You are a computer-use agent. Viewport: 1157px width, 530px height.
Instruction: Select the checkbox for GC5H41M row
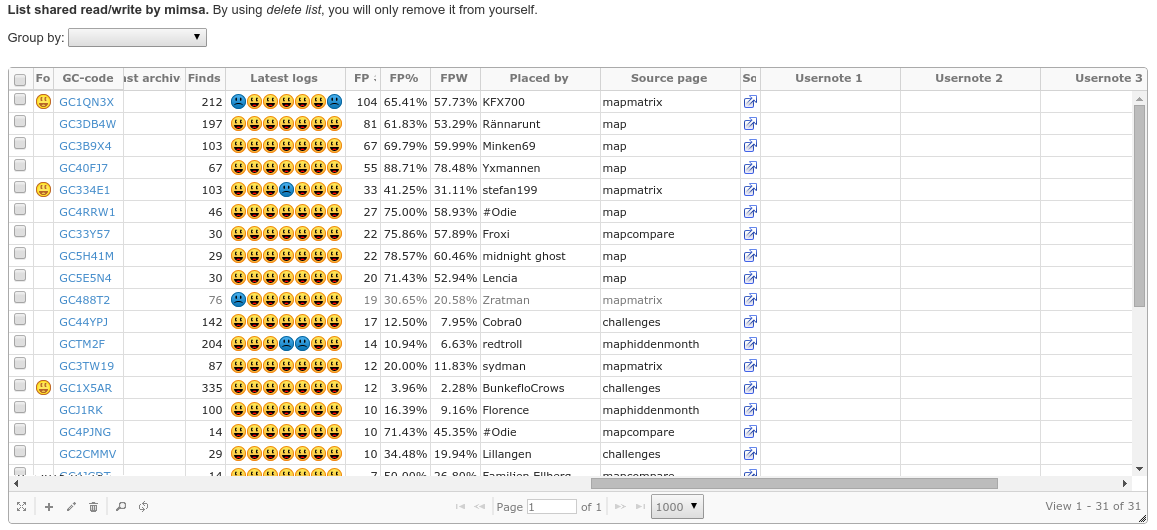[x=20, y=256]
